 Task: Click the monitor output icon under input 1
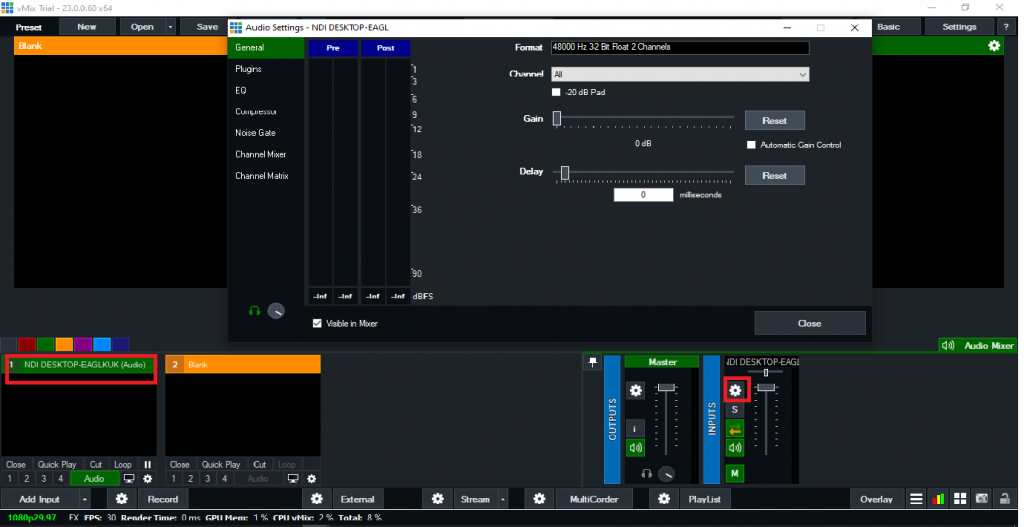129,479
